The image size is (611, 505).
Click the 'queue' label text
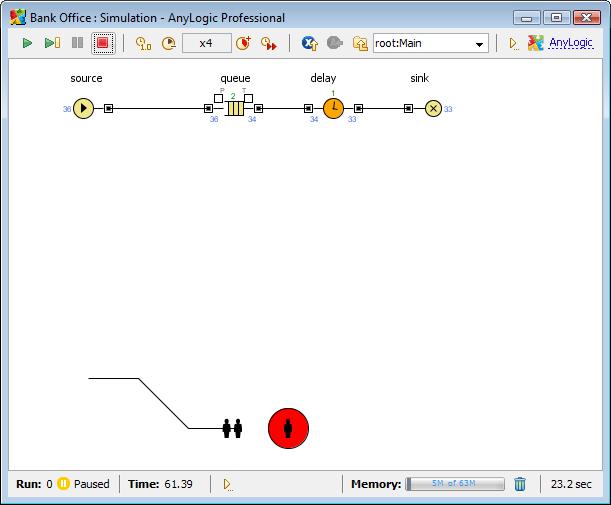click(235, 78)
